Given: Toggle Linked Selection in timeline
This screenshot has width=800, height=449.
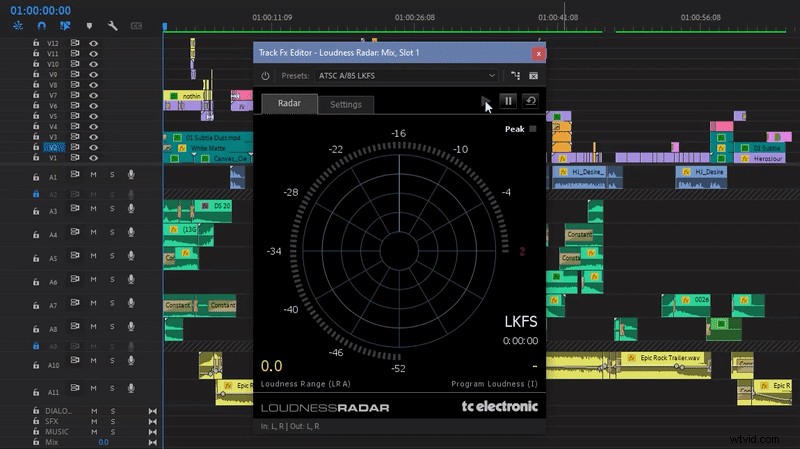Looking at the screenshot, I should [65, 26].
